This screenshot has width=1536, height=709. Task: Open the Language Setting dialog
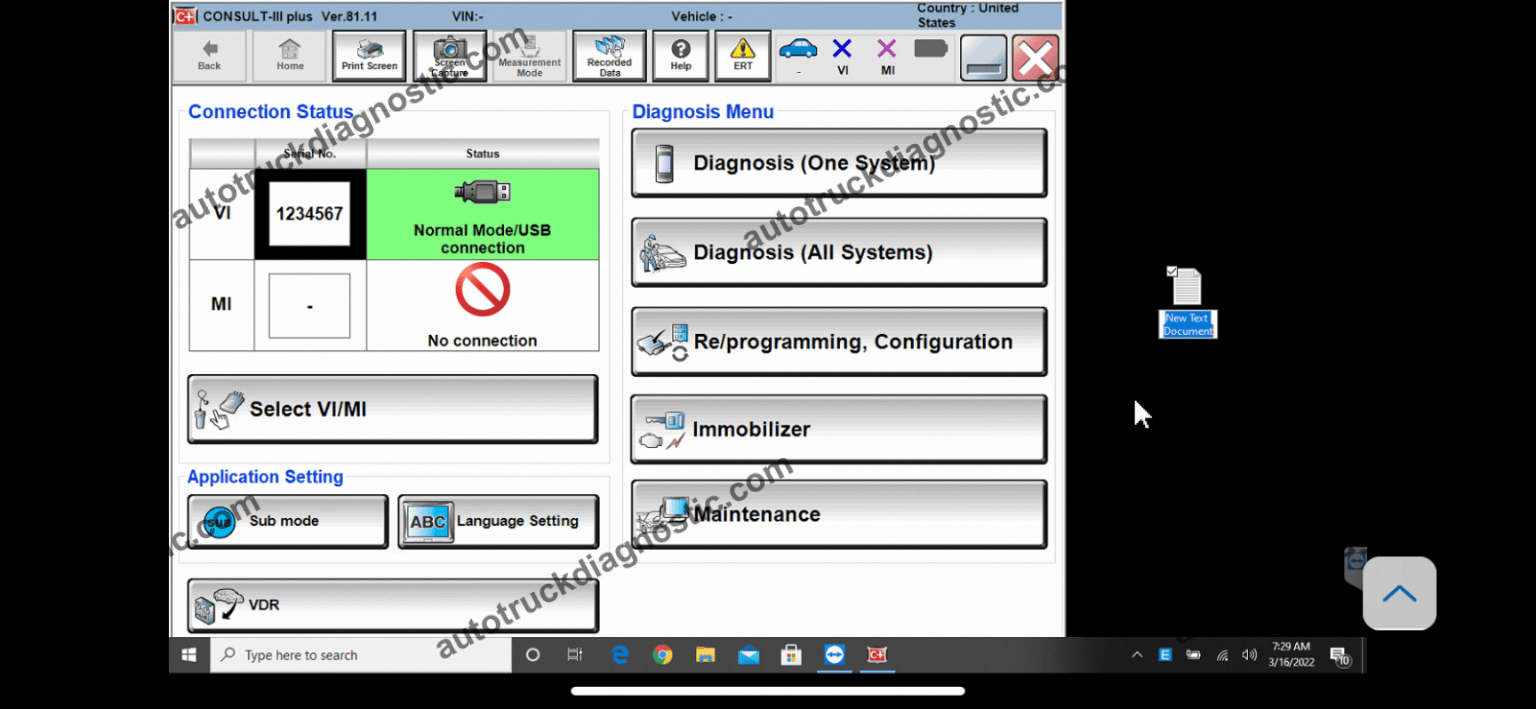click(x=497, y=521)
